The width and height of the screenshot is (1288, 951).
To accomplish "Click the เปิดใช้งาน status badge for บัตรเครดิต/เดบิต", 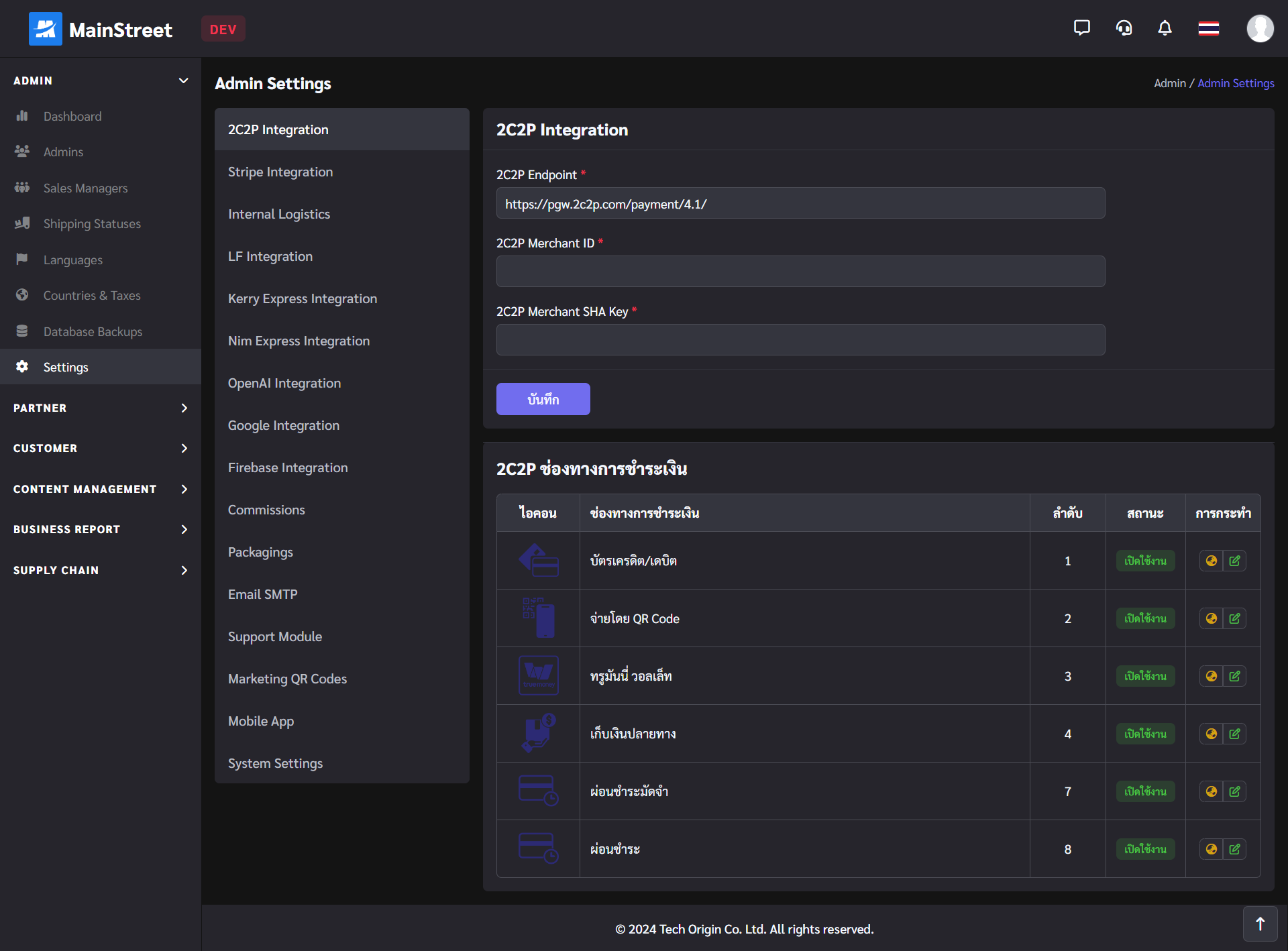I will 1145,561.
